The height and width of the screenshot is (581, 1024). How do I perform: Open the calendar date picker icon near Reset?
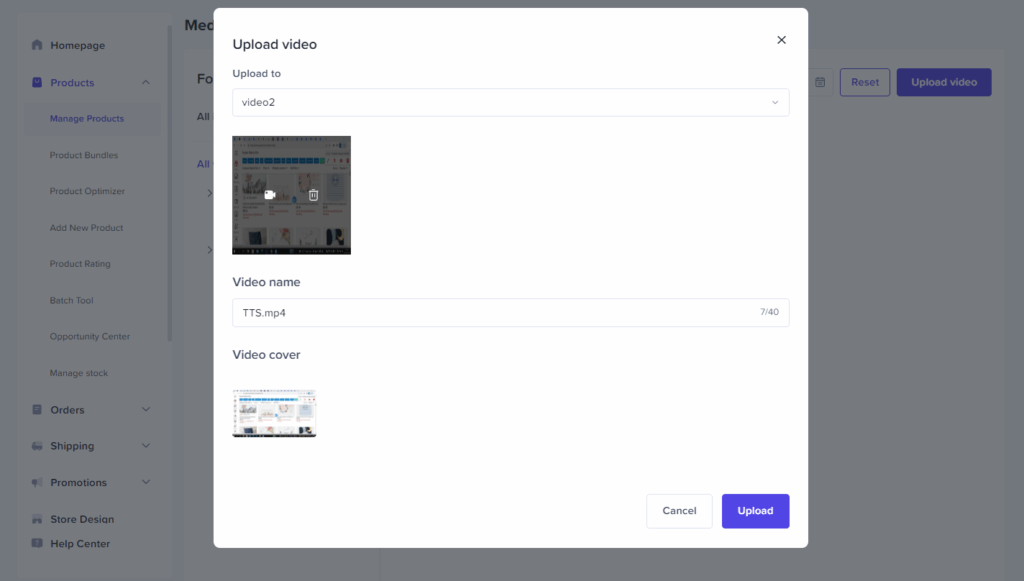click(820, 82)
